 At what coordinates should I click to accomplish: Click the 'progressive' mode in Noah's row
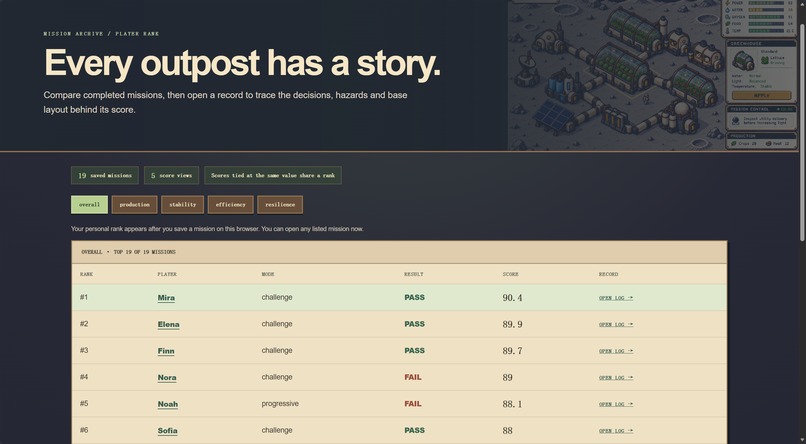point(280,404)
